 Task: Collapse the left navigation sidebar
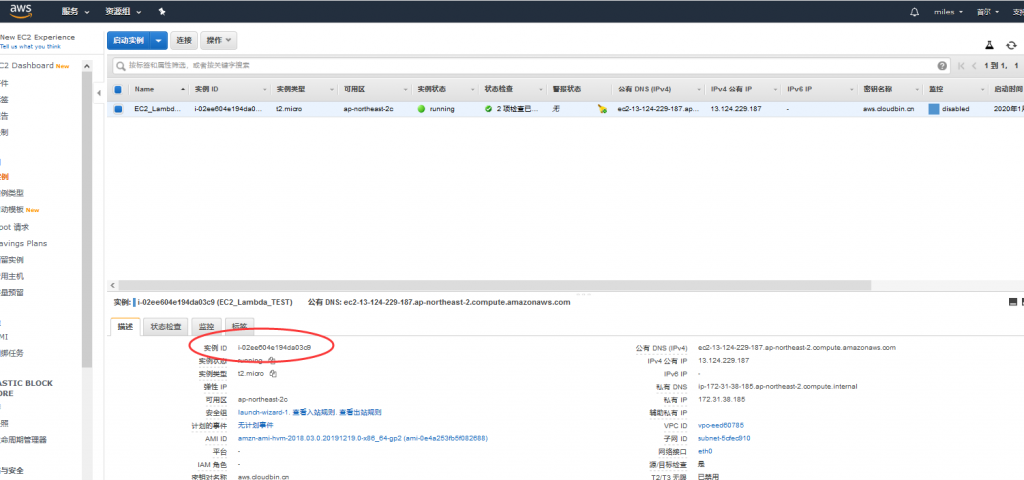(98, 93)
